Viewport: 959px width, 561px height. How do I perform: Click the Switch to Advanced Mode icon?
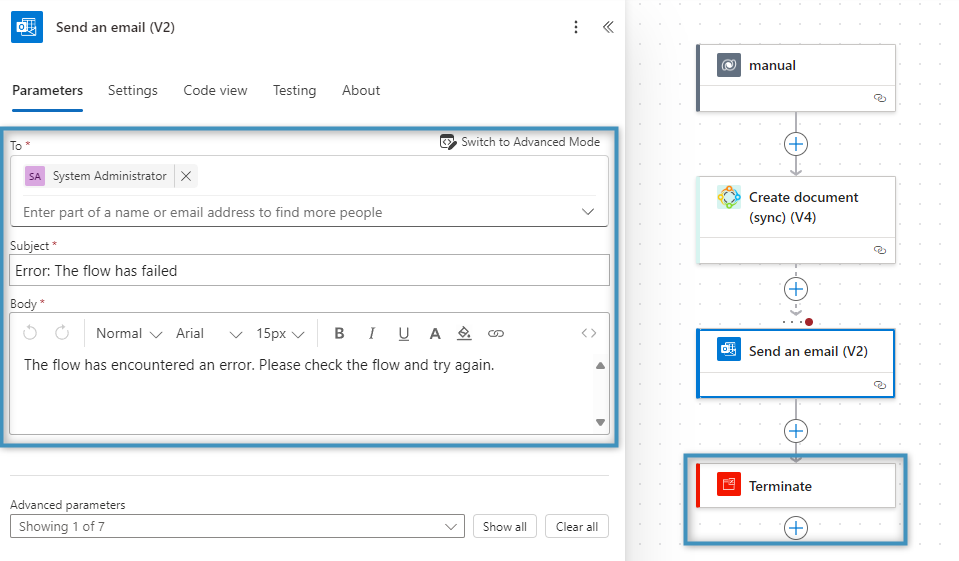(448, 142)
